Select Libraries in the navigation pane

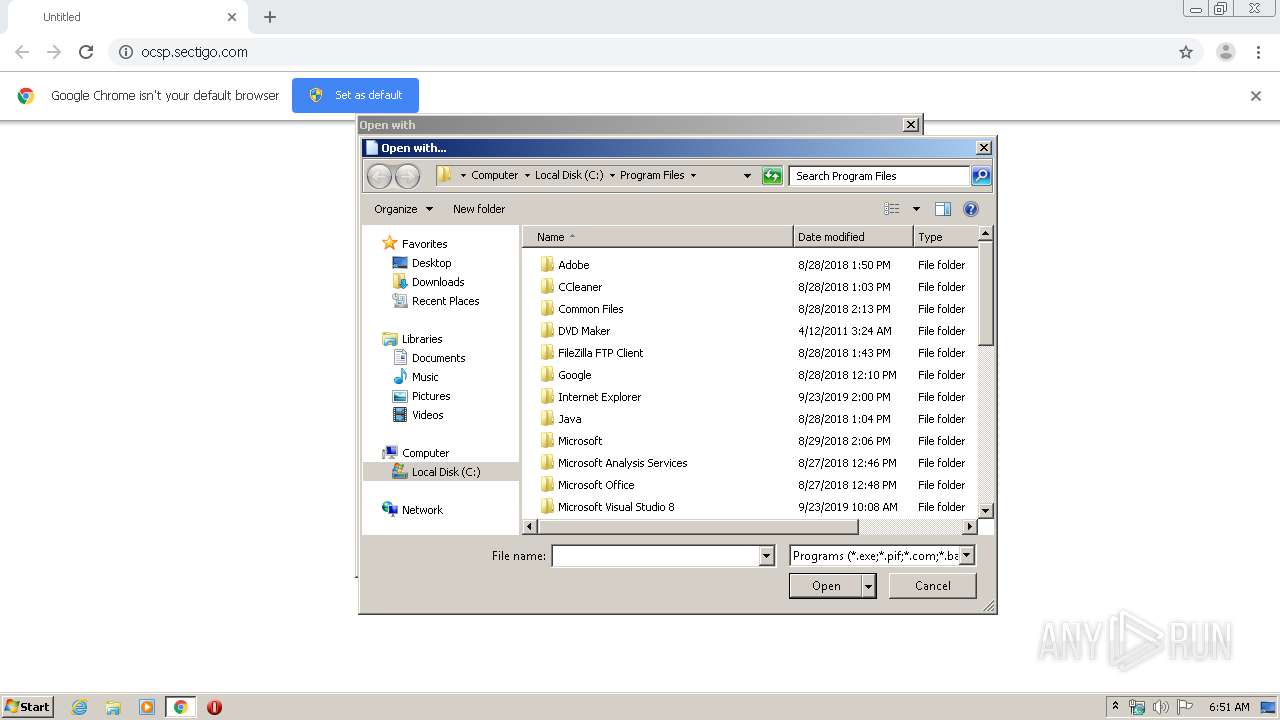[x=422, y=339]
